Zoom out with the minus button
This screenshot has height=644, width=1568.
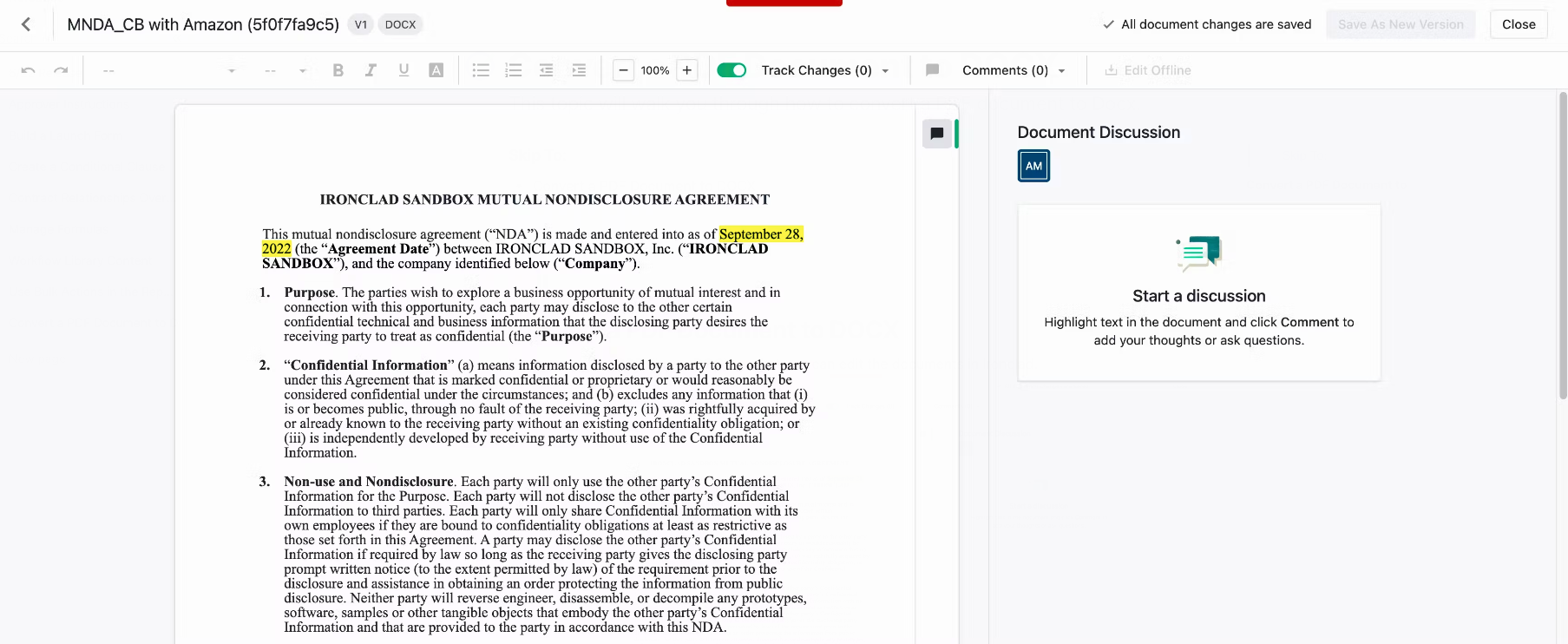[623, 70]
